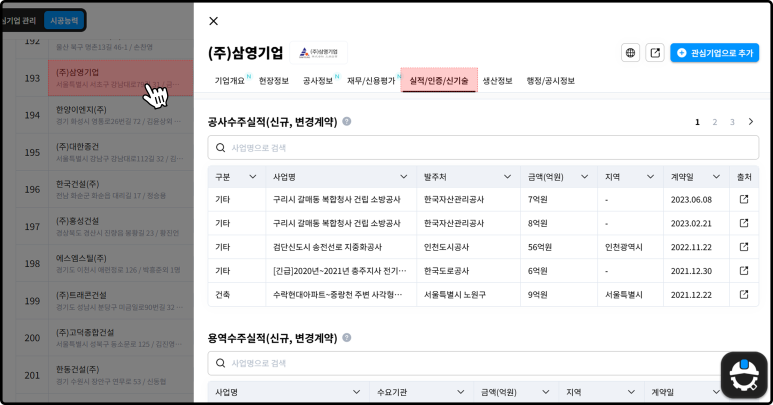Go to page 3 of 공사수주실적

[x=732, y=122]
